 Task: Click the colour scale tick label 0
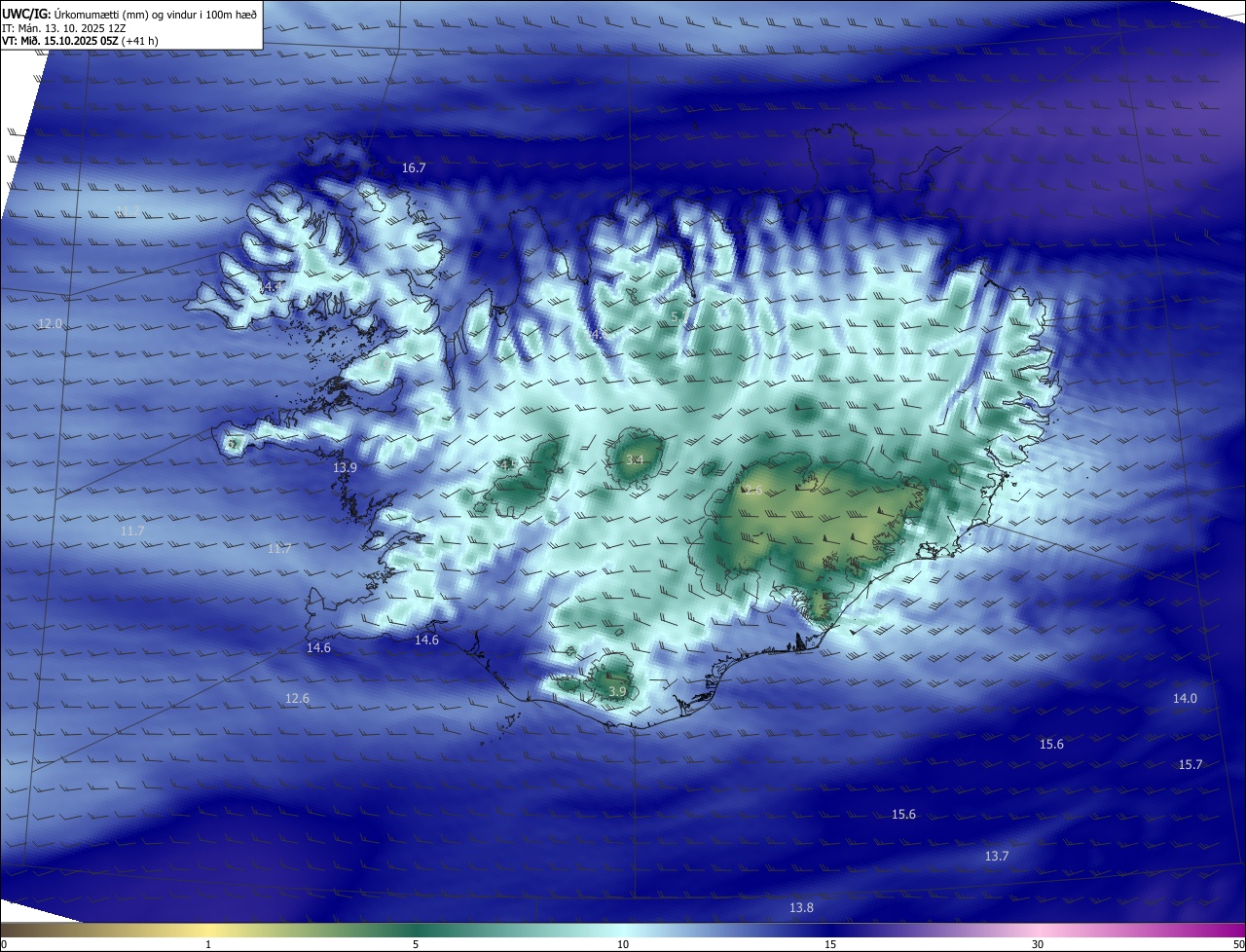pyautogui.click(x=4, y=944)
